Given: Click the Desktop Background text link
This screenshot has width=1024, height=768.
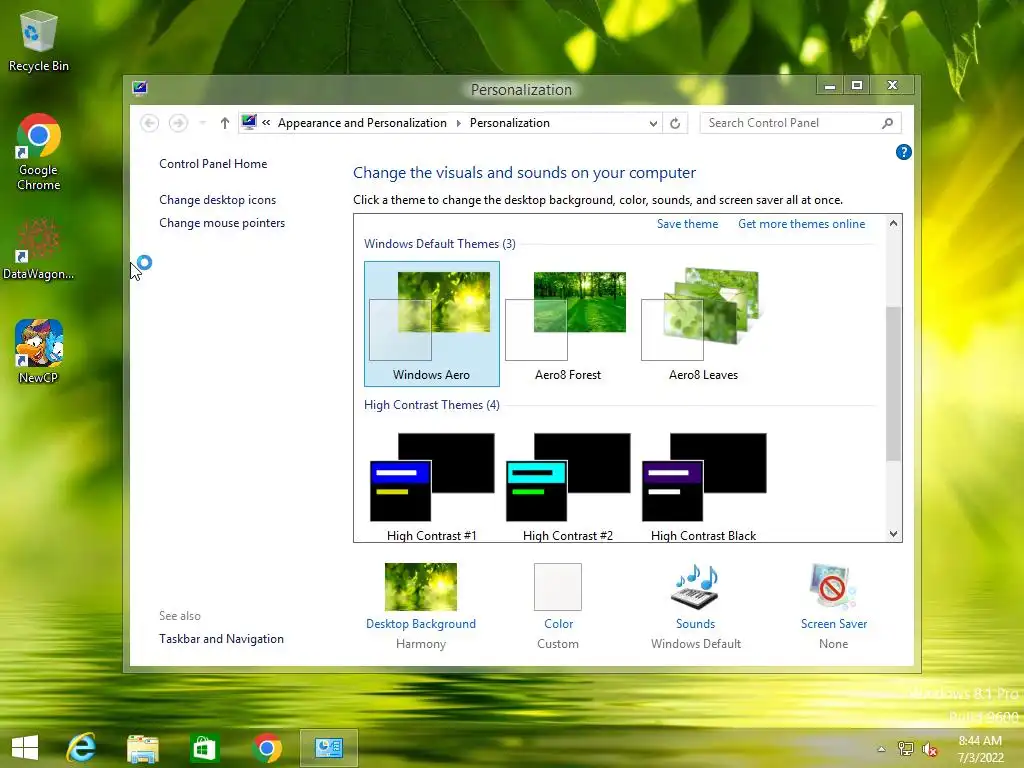Looking at the screenshot, I should (x=421, y=624).
